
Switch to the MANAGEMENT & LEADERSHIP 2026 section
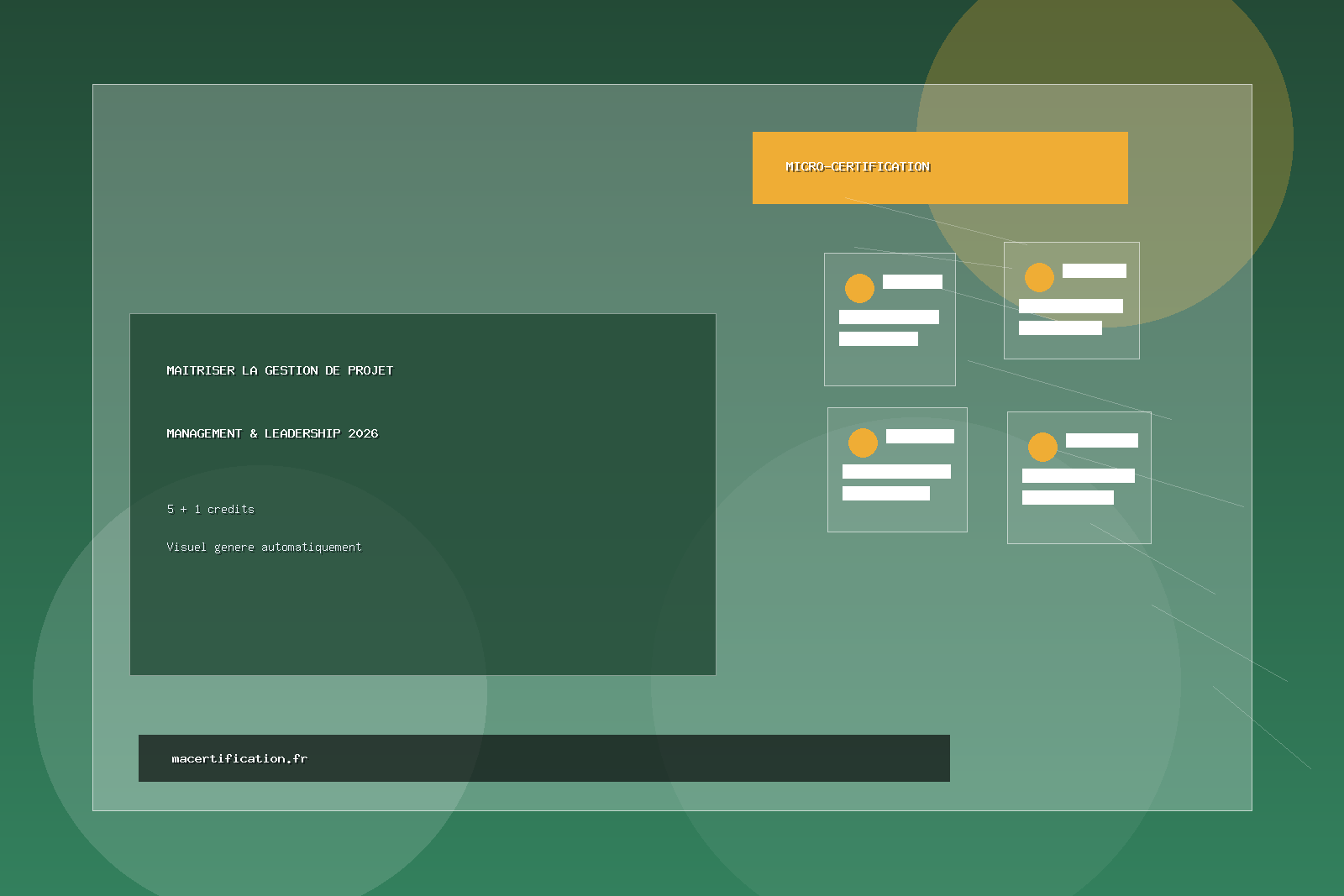coord(272,433)
